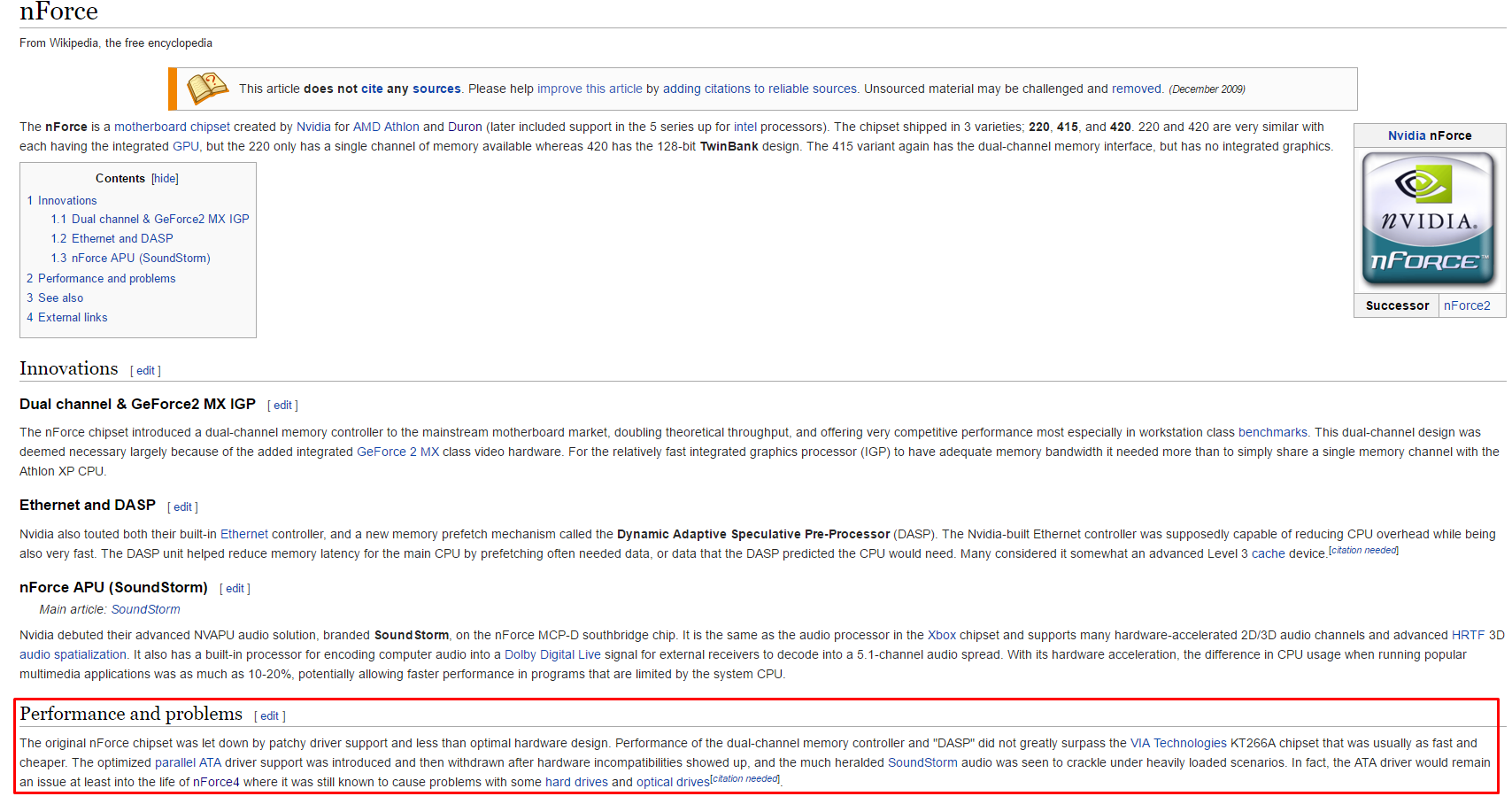This screenshot has width=1512, height=804.
Task: Open the hard drives link
Action: [x=576, y=783]
